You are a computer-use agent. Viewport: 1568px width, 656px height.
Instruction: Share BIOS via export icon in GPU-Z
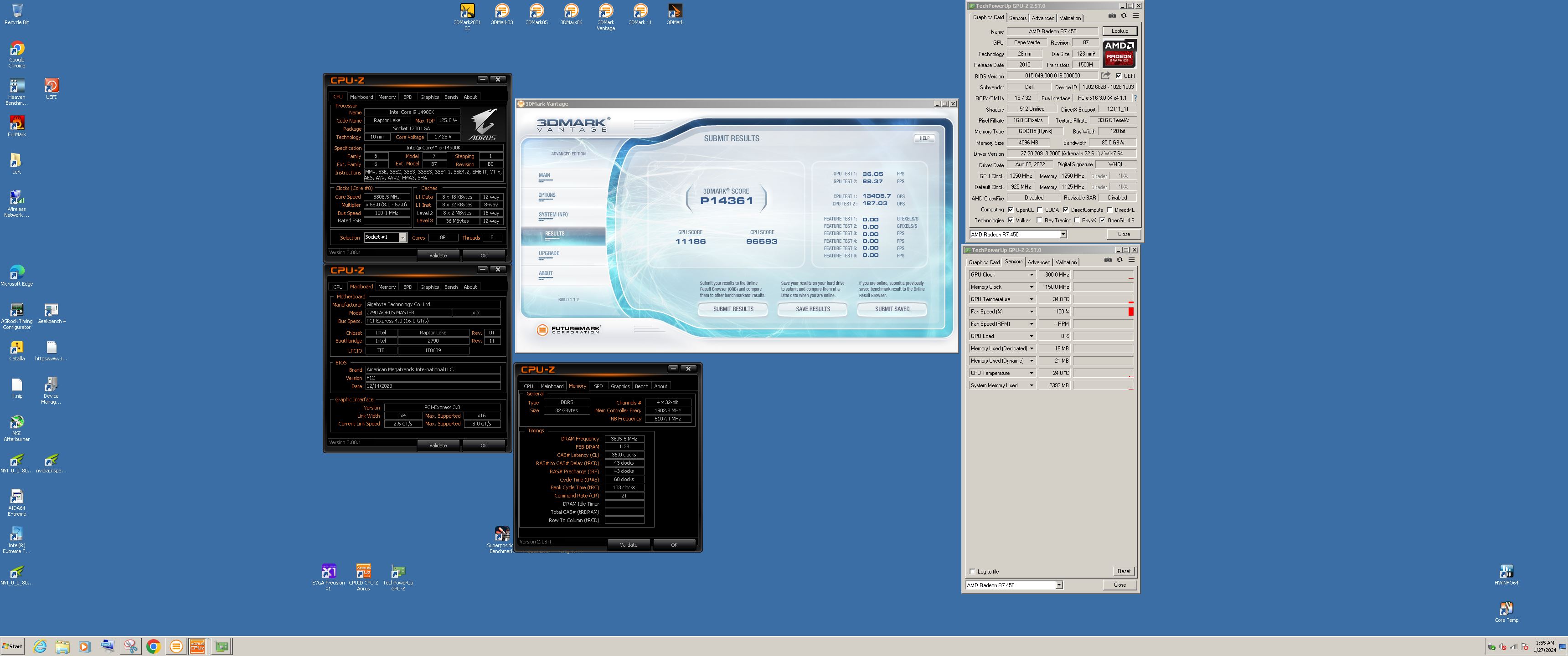pos(1105,76)
